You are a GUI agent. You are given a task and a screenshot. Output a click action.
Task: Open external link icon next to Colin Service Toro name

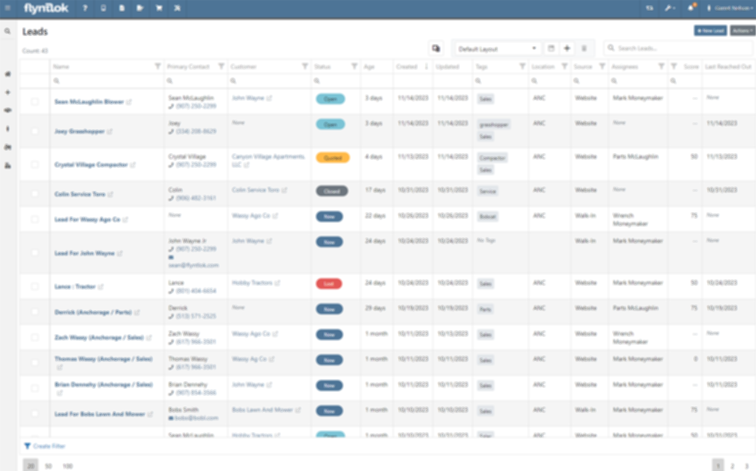click(x=110, y=194)
